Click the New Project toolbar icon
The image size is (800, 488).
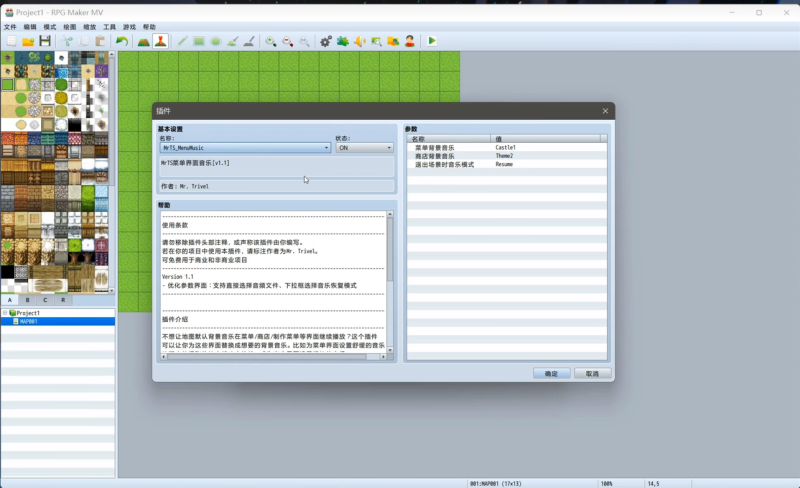(11, 41)
